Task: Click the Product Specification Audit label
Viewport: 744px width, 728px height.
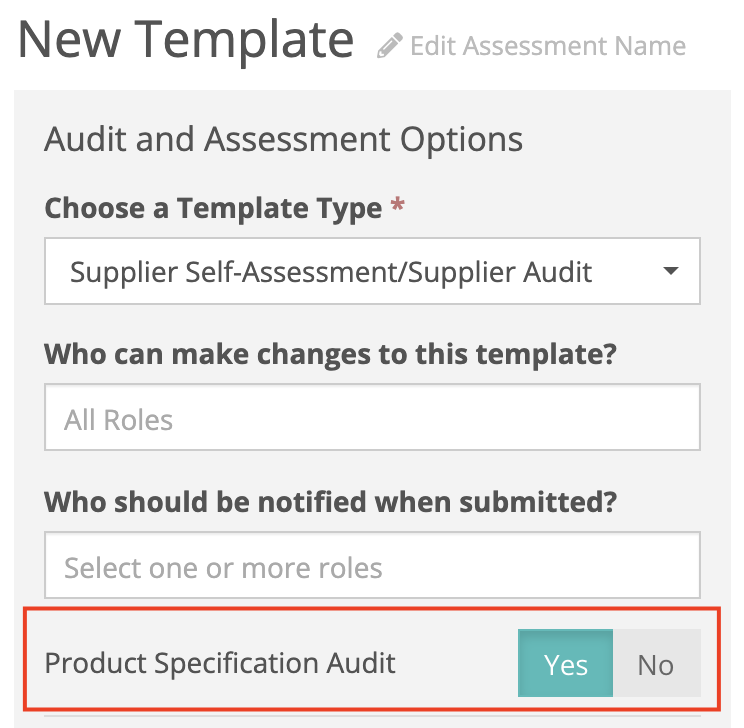Action: click(220, 663)
